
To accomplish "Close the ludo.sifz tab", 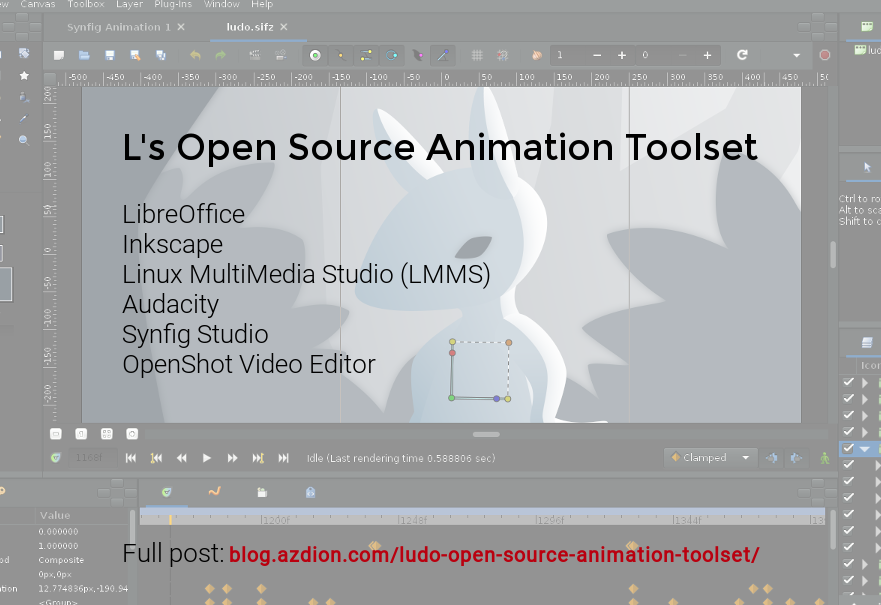I will [x=284, y=27].
